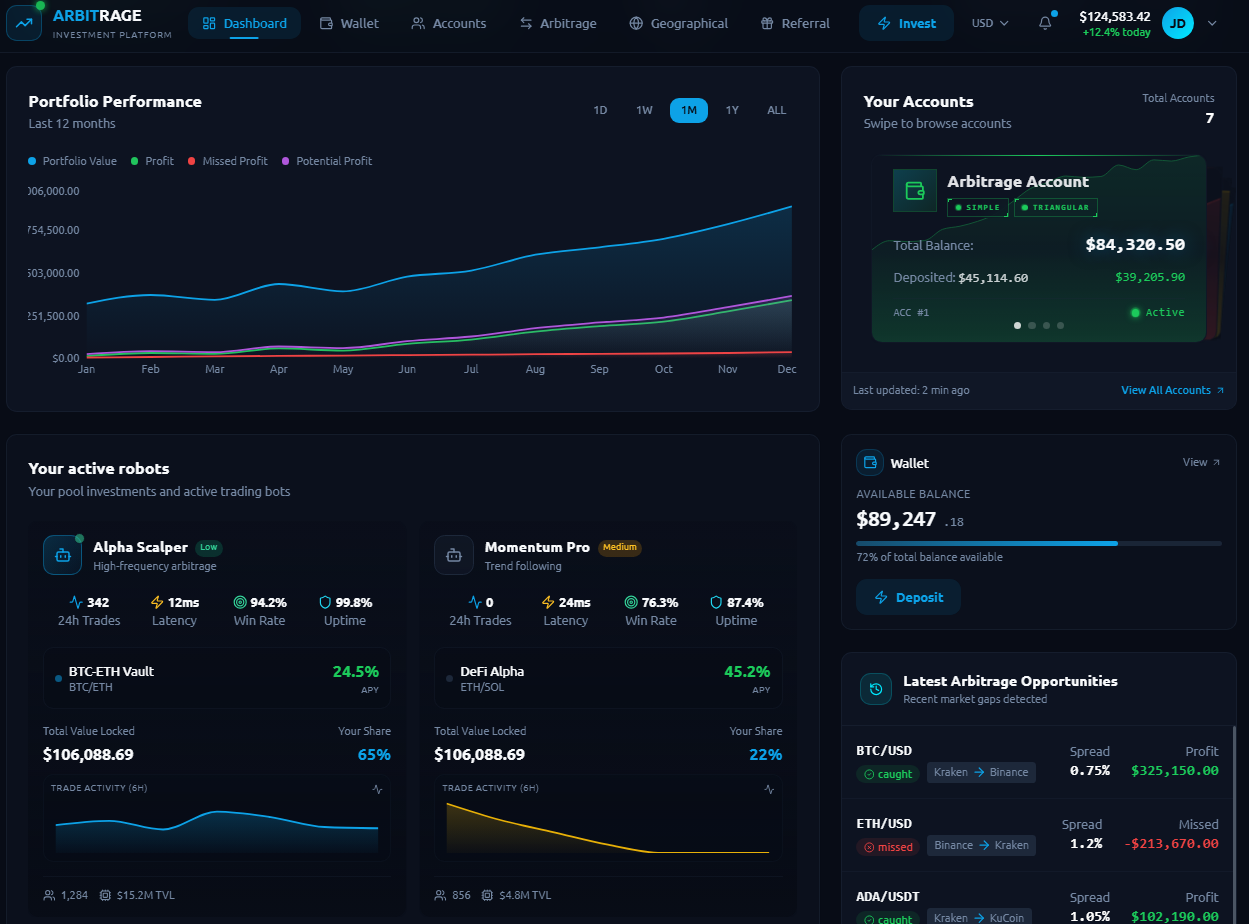The height and width of the screenshot is (924, 1249).
Task: Click the Alpha Scalper trade activity pulse icon
Action: (x=377, y=789)
